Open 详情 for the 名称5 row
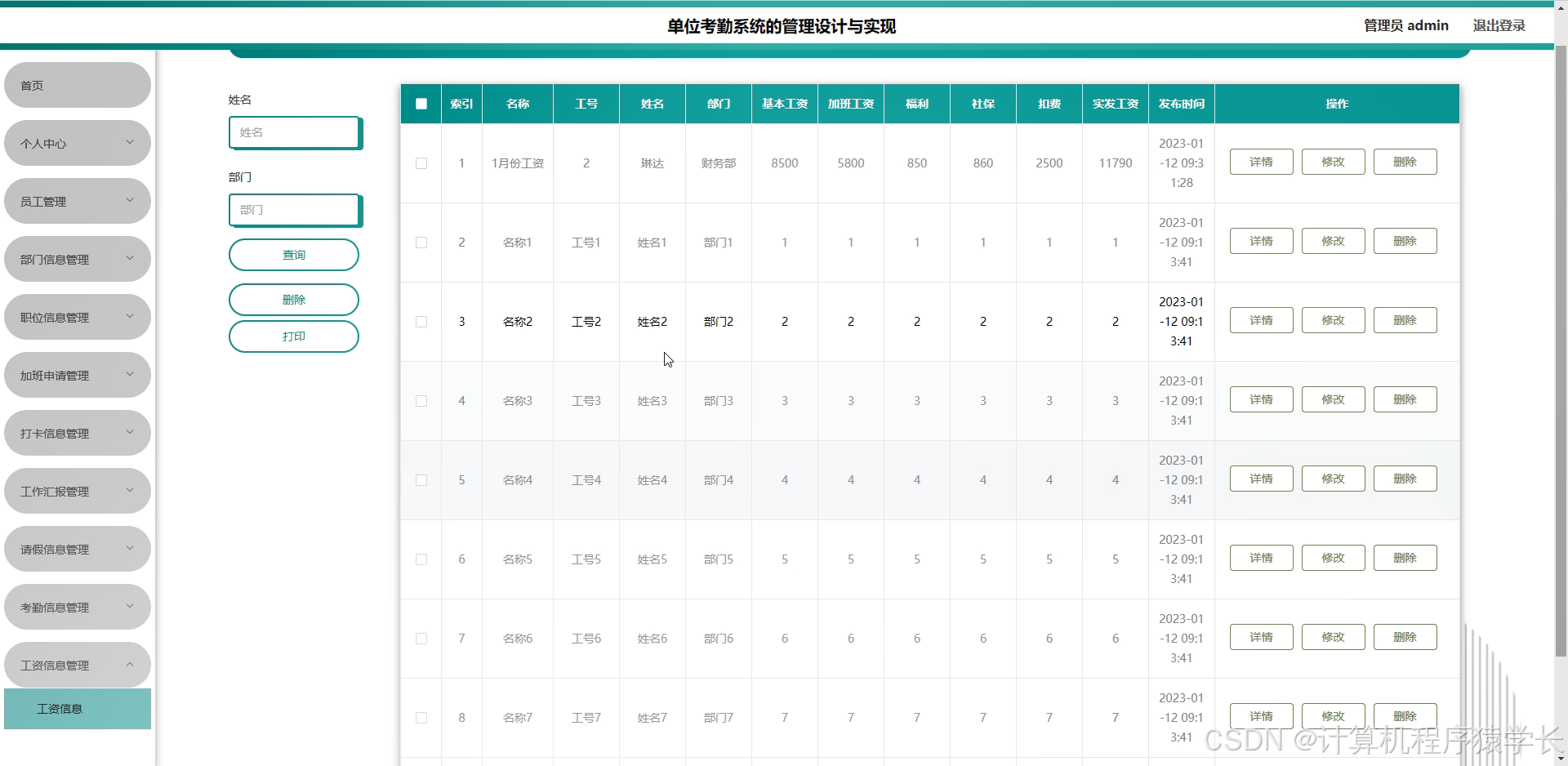 [x=1262, y=558]
